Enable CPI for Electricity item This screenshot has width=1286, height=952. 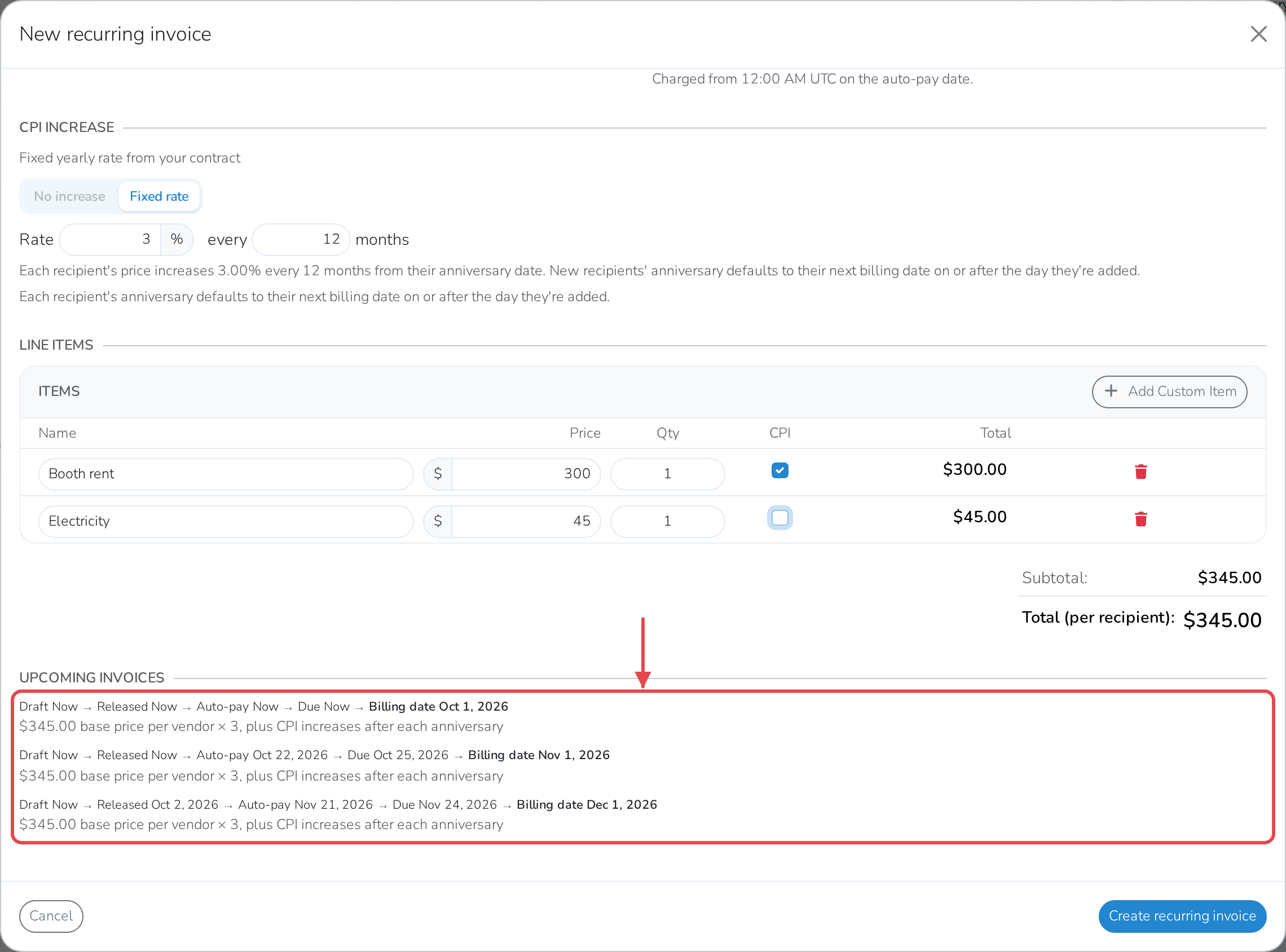click(x=779, y=518)
